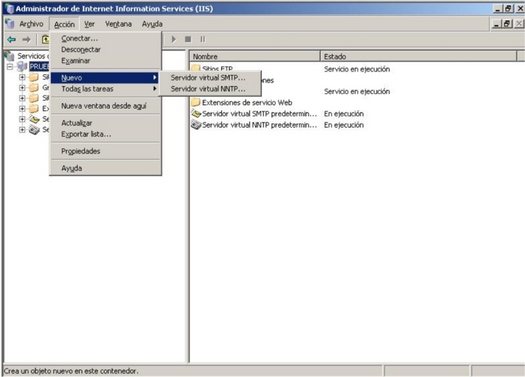Open the Todas las tareas submenu

(x=105, y=89)
